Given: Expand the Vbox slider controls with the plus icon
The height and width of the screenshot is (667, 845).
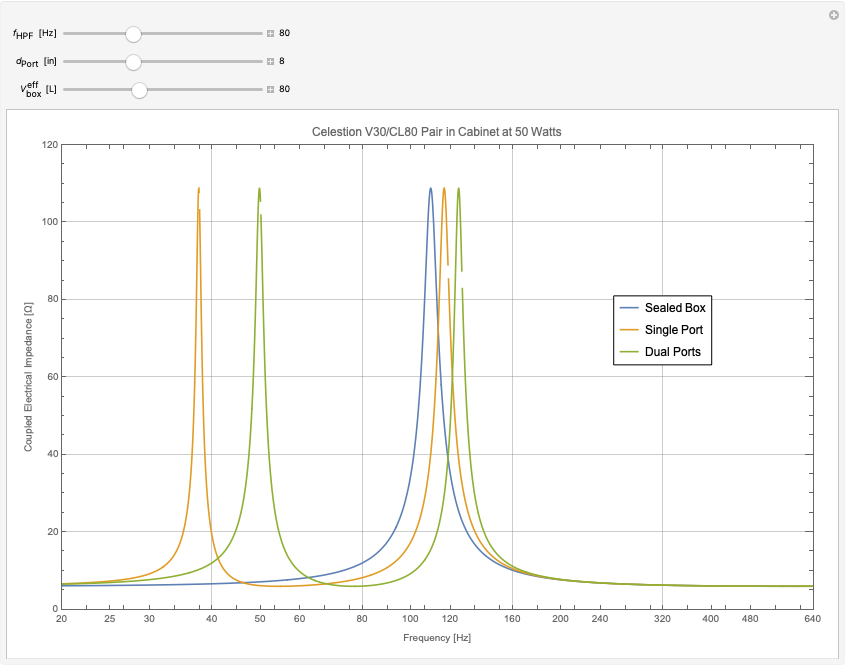Looking at the screenshot, I should (x=271, y=89).
